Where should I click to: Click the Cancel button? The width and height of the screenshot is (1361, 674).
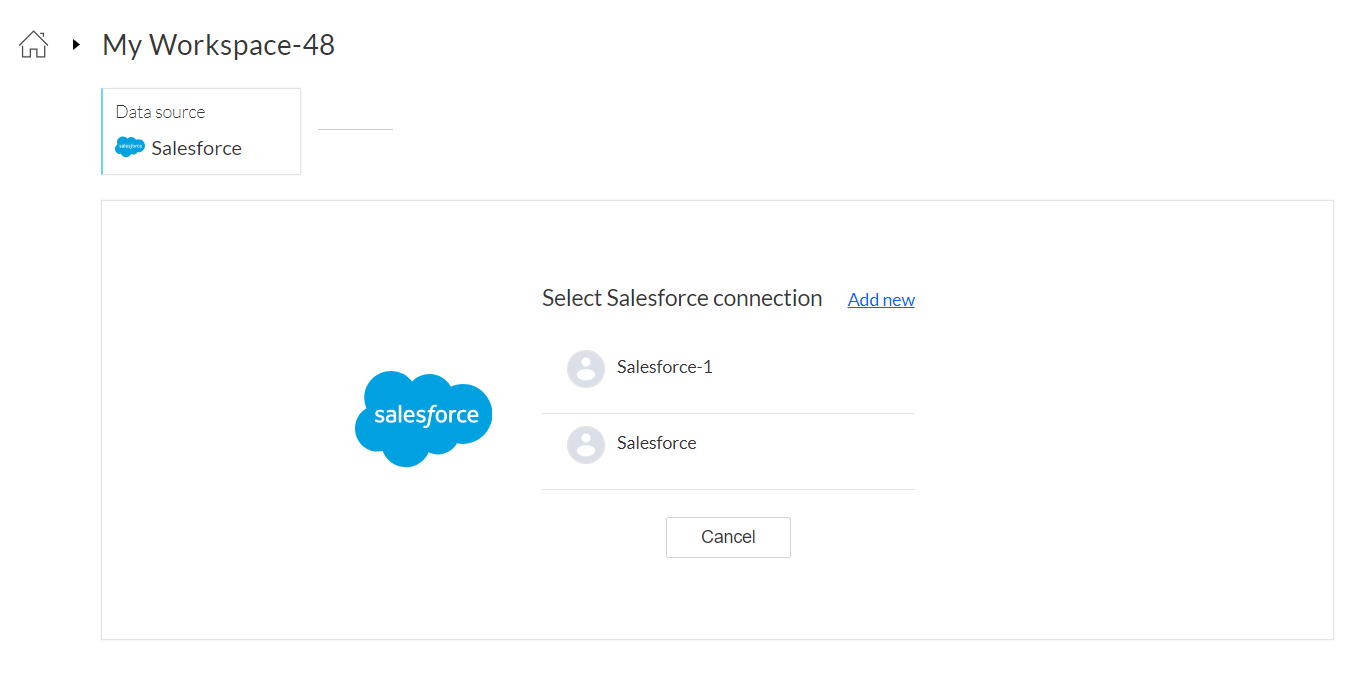(728, 537)
